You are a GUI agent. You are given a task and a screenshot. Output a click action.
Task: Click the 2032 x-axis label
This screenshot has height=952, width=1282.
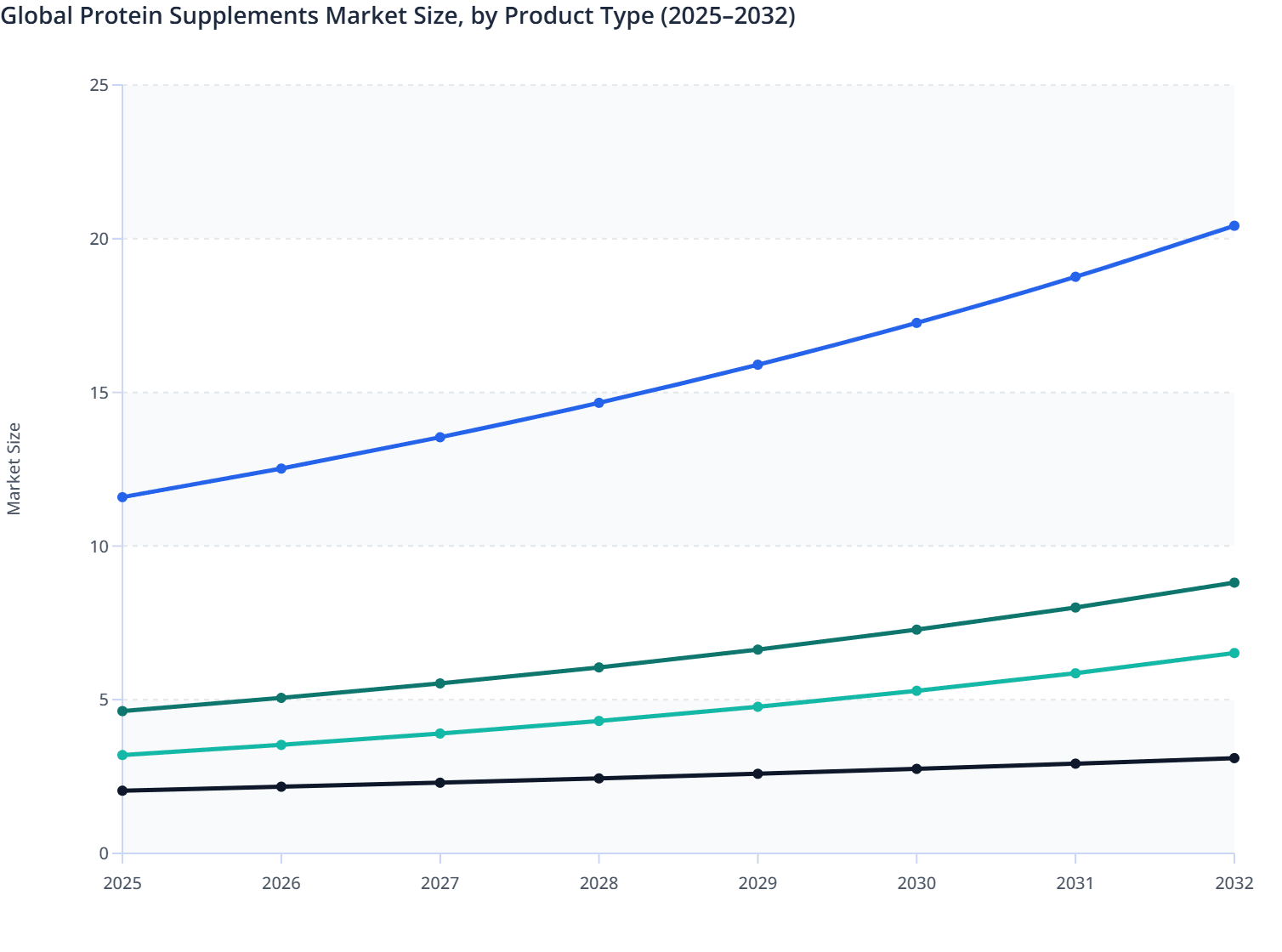click(1234, 884)
